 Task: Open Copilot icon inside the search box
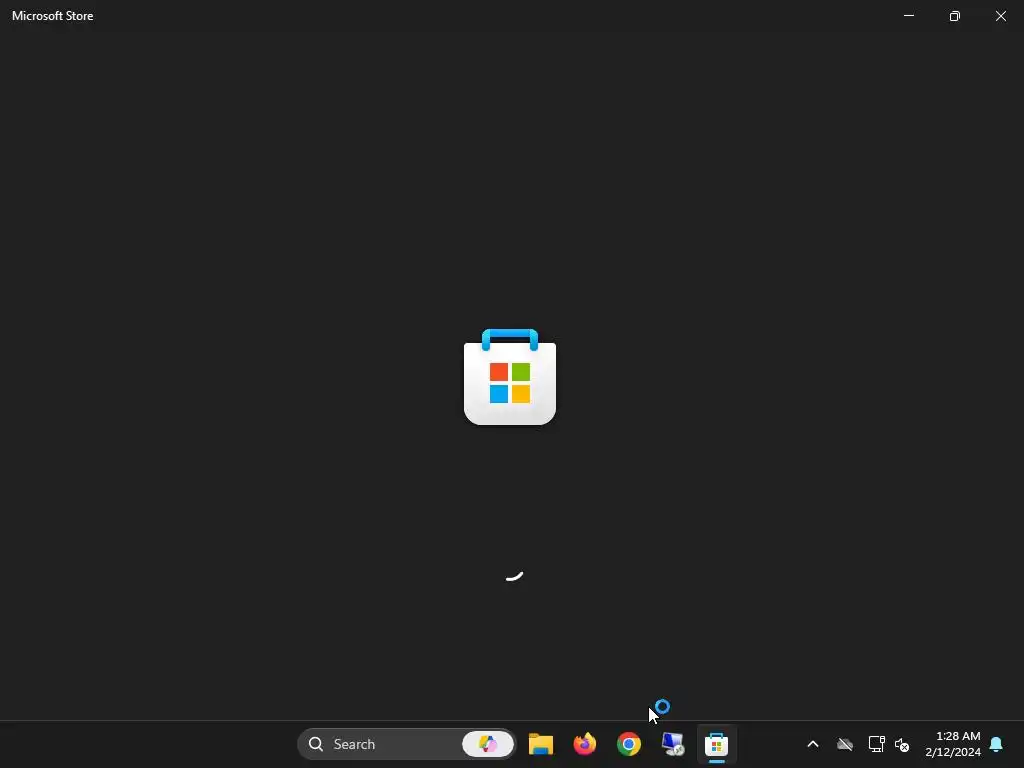click(x=488, y=744)
